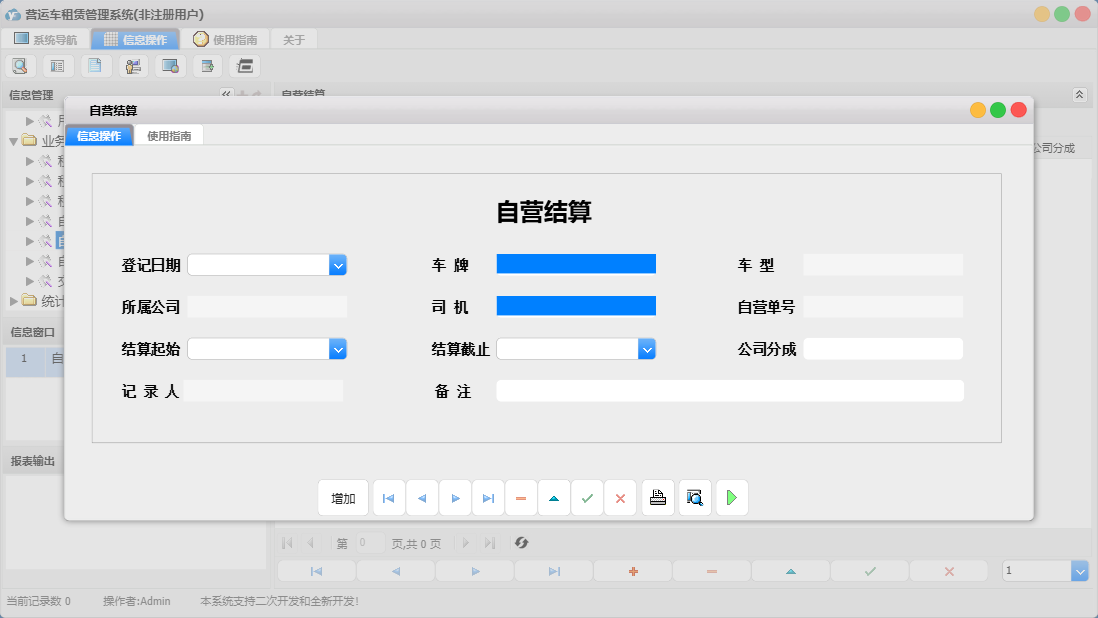Click the search magnifier icon in the top toolbar
This screenshot has width=1098, height=618.
(x=20, y=65)
